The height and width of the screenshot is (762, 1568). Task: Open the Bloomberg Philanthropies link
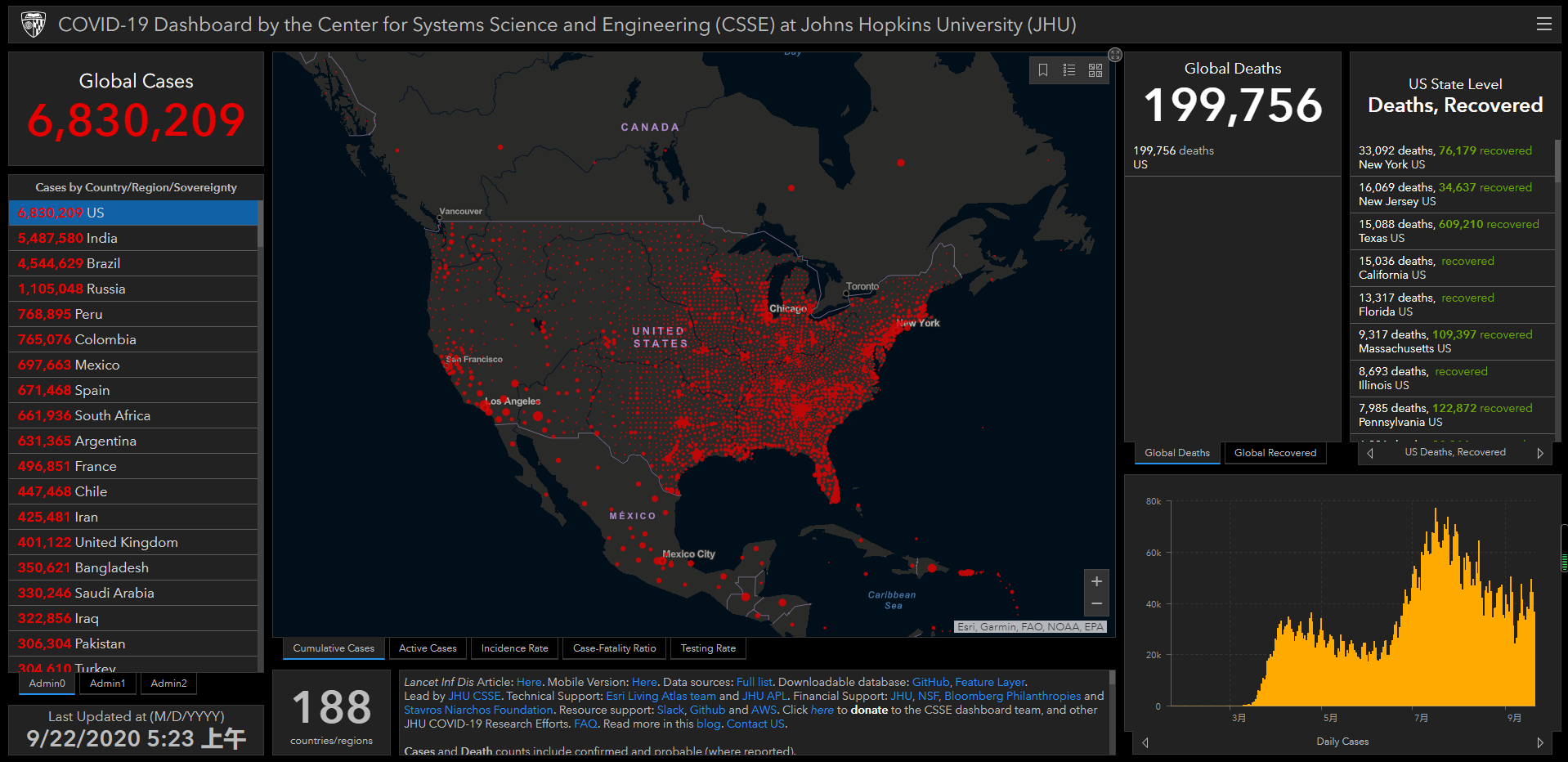1012,696
